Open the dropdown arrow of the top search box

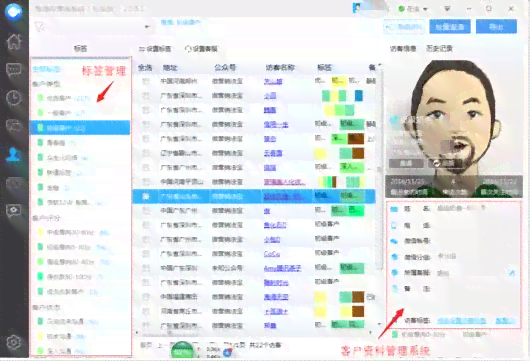(147, 26)
